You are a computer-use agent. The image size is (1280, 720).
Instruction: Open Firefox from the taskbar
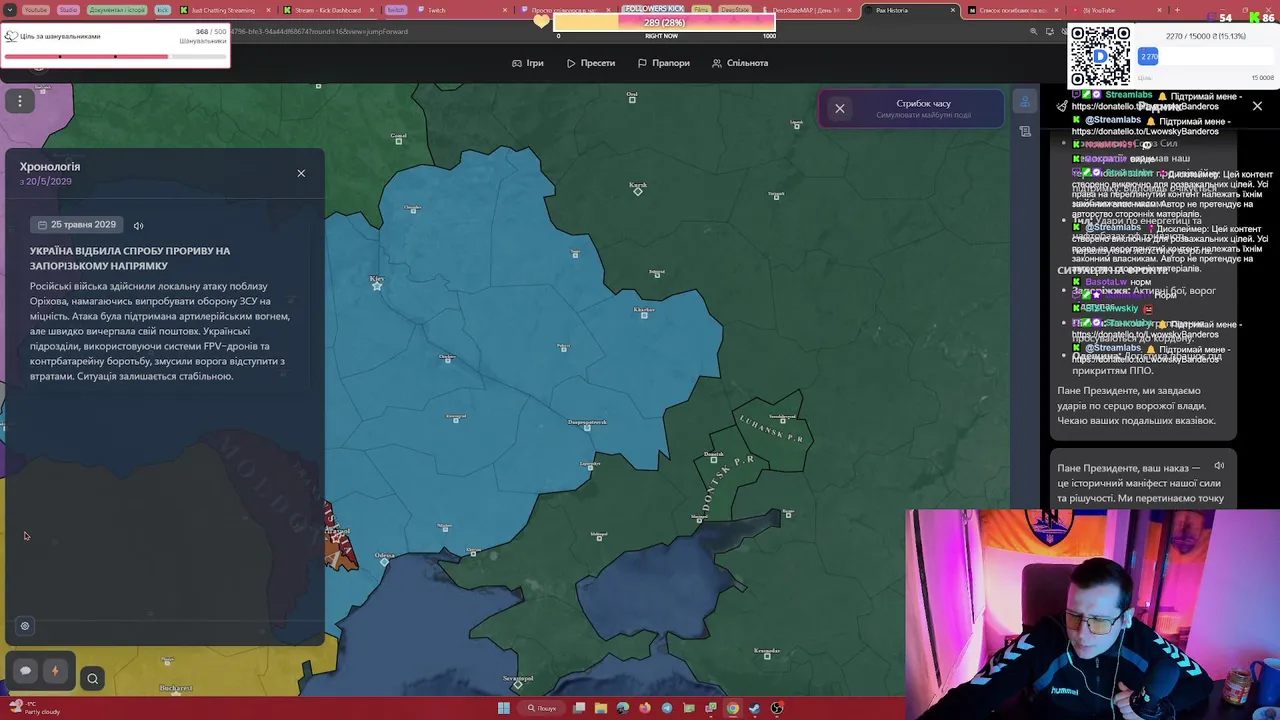(645, 708)
